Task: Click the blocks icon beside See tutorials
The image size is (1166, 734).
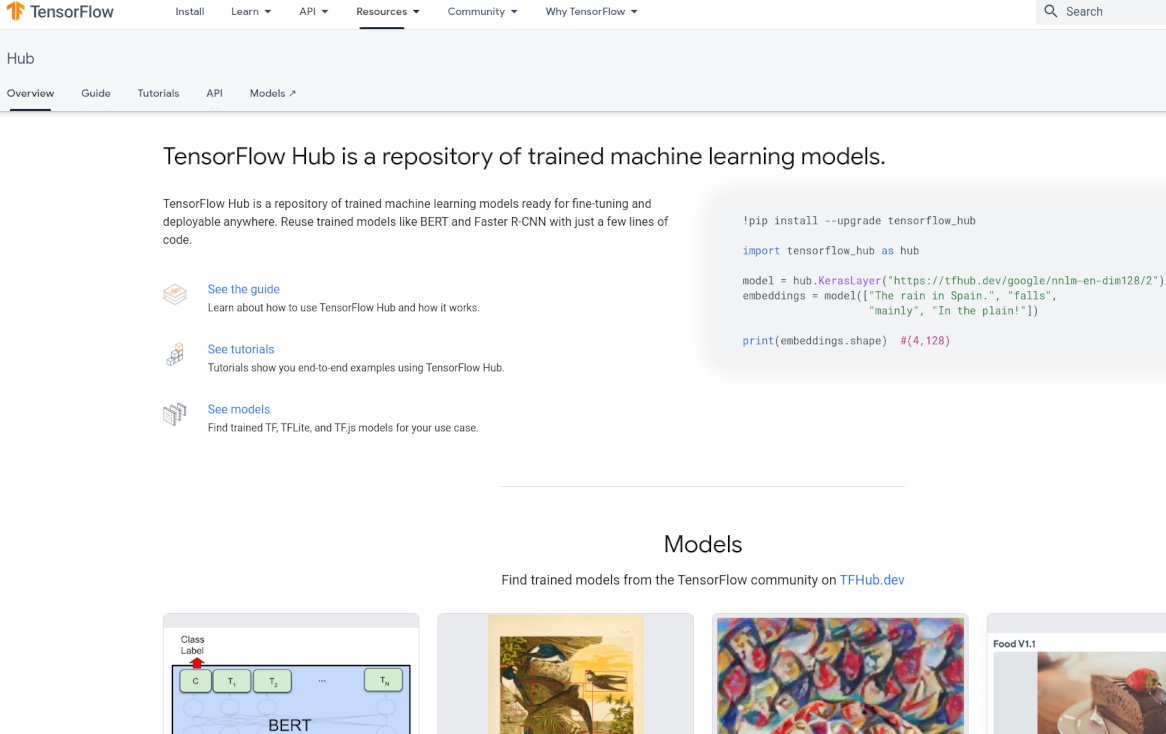Action: click(175, 355)
